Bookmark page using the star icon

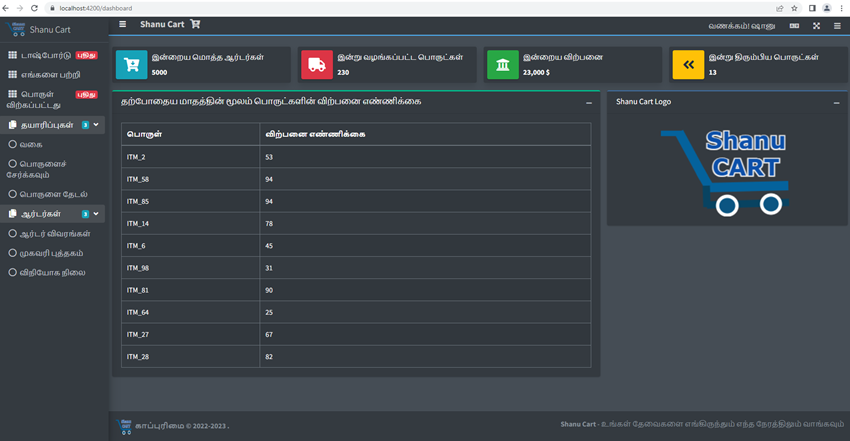tap(794, 8)
